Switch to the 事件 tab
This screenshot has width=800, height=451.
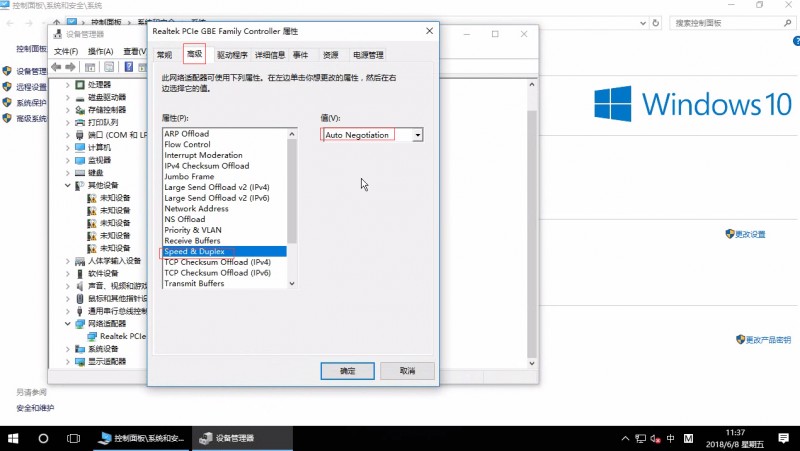coord(301,55)
